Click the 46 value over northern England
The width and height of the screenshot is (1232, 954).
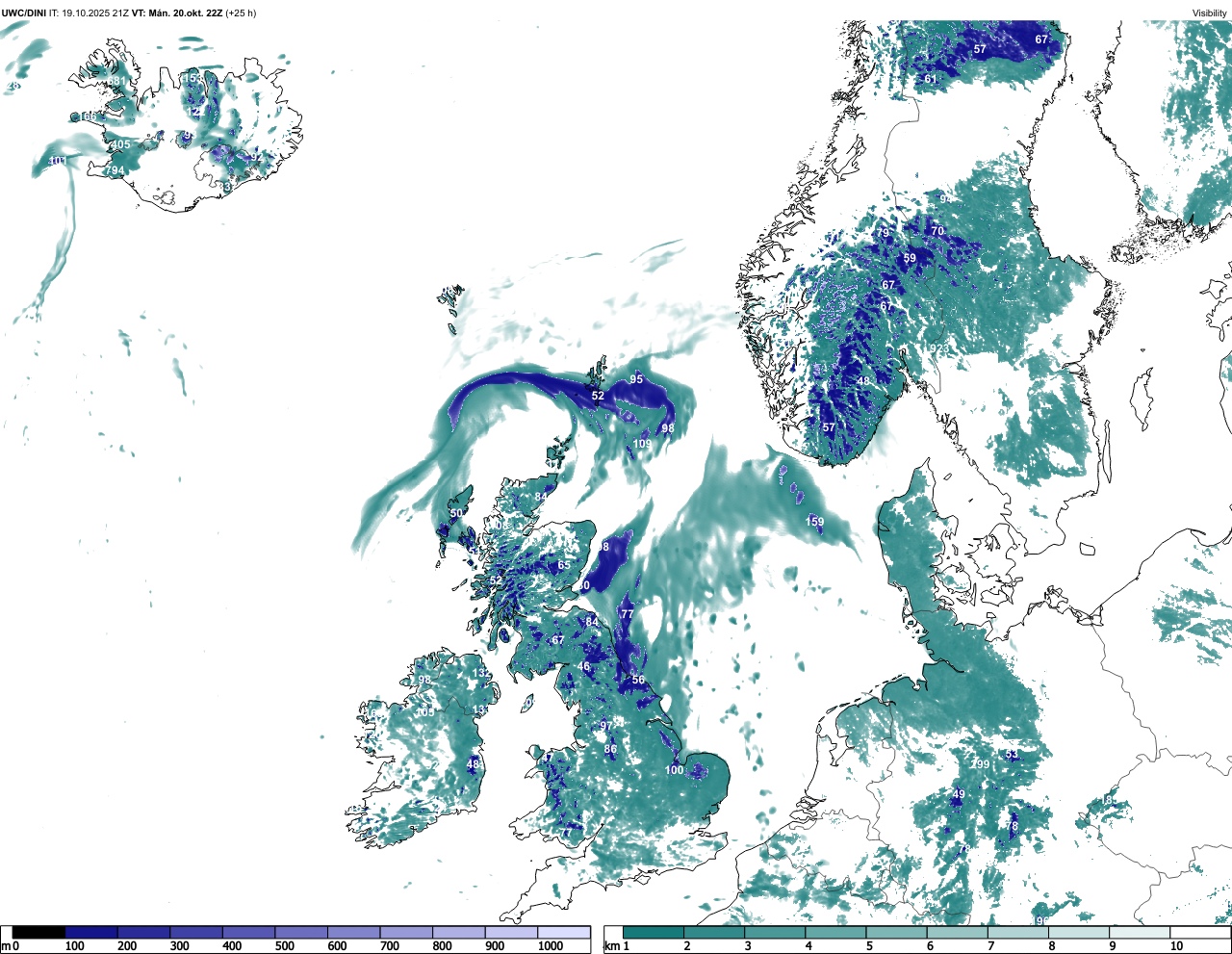[x=583, y=666]
